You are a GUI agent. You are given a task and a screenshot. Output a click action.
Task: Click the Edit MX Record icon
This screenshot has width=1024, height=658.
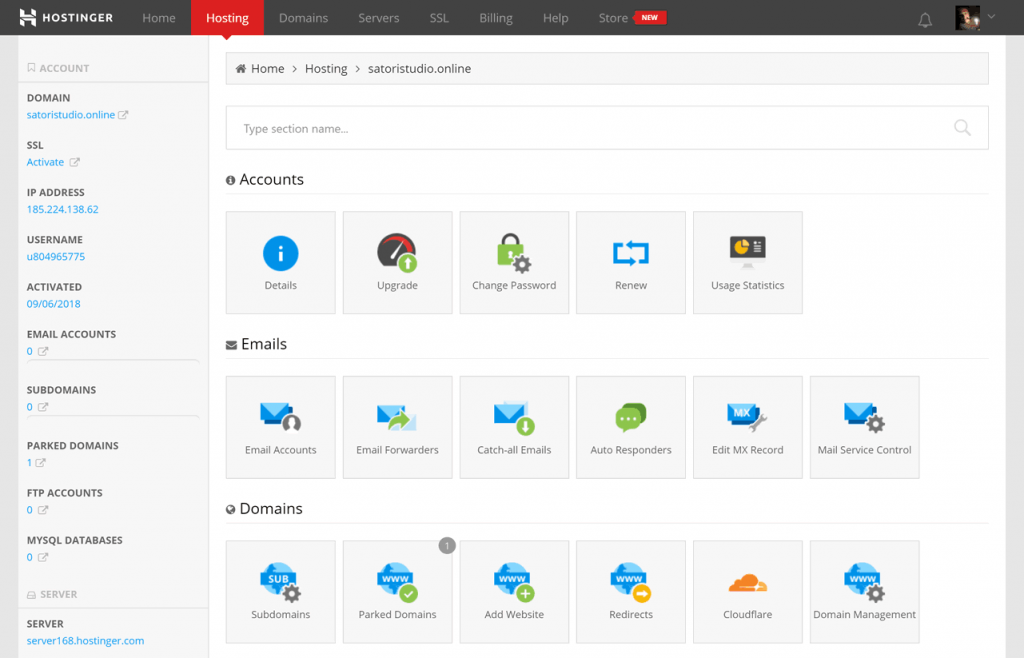[x=747, y=417]
